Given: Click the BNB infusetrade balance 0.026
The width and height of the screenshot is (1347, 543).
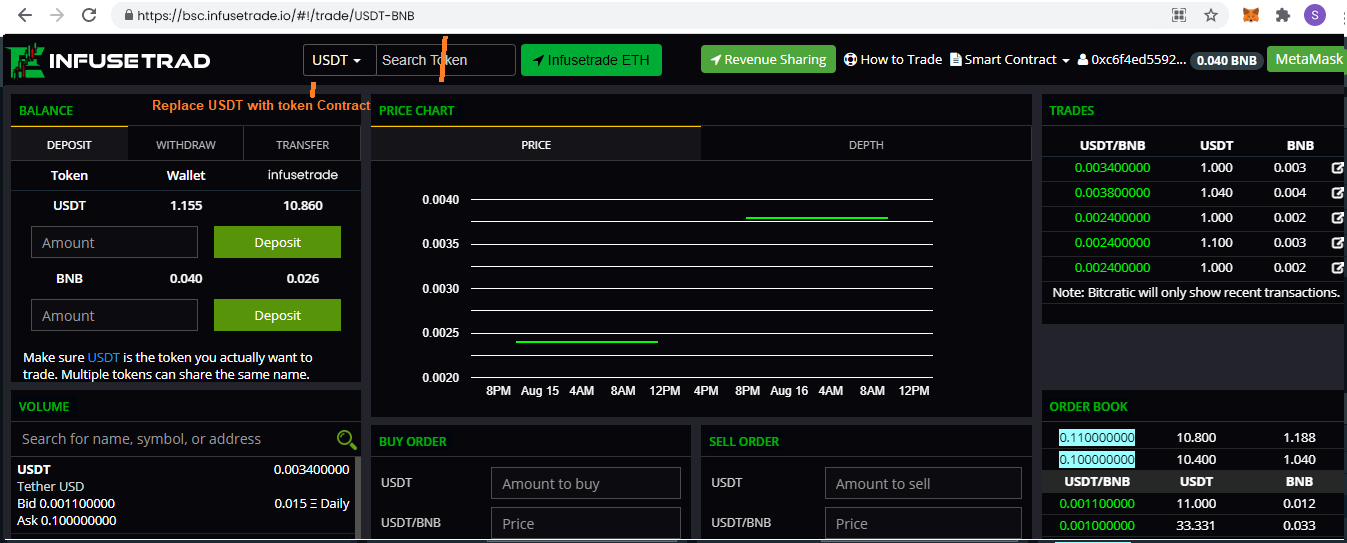Looking at the screenshot, I should (303, 278).
